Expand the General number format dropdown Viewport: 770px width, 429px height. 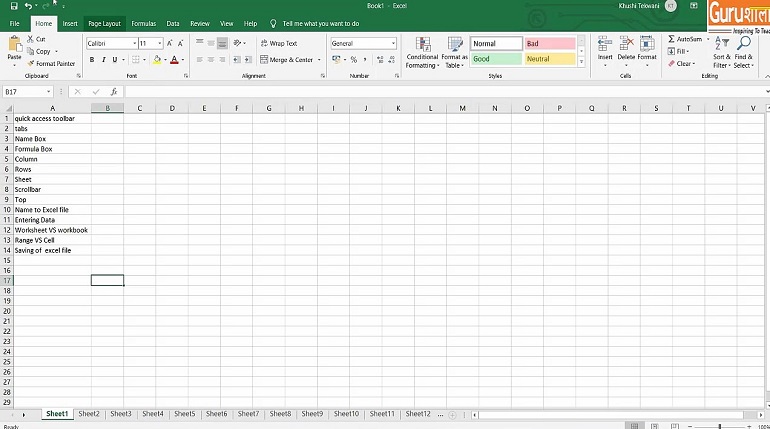pyautogui.click(x=393, y=44)
